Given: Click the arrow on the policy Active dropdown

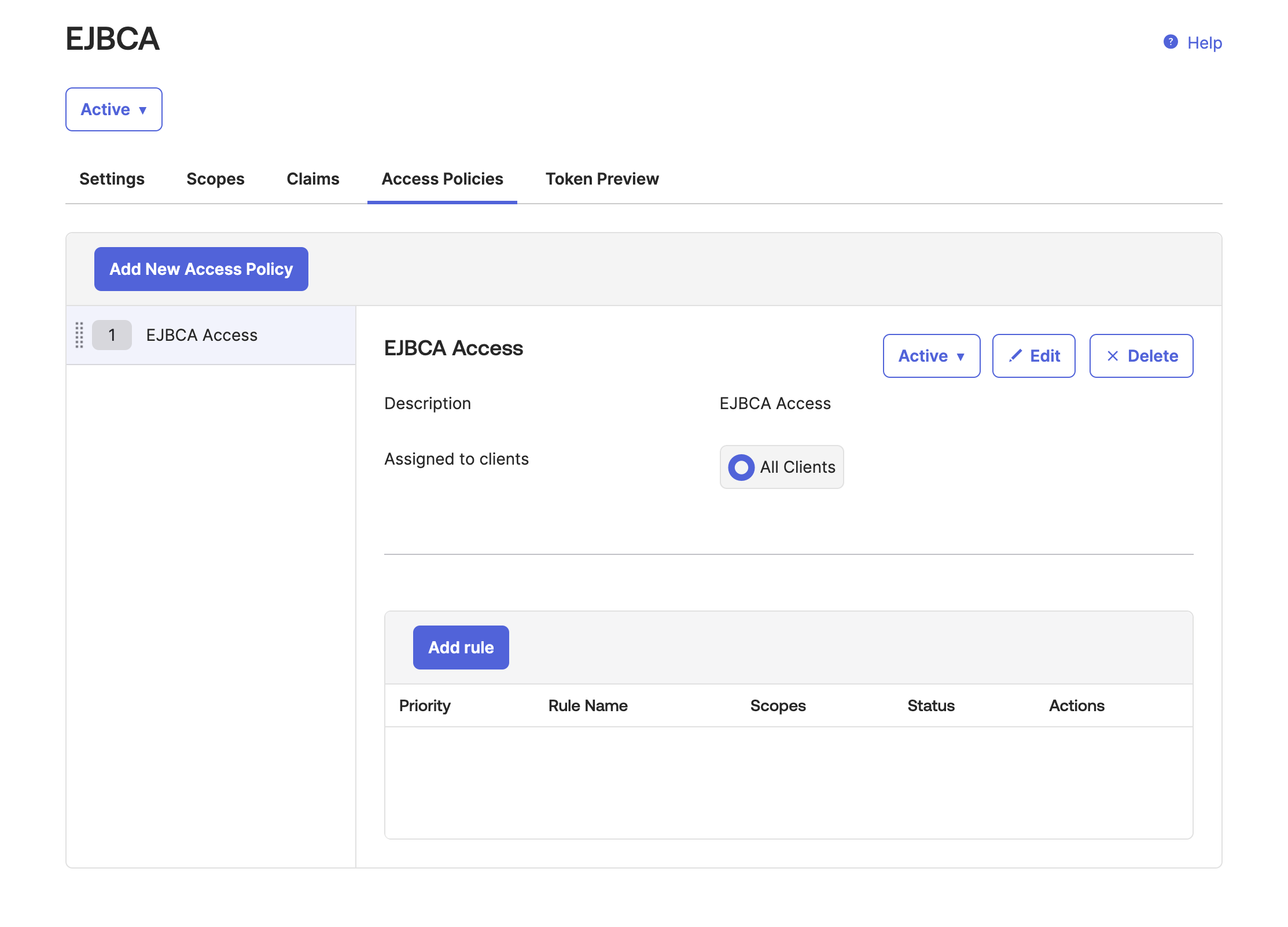Looking at the screenshot, I should click(961, 356).
